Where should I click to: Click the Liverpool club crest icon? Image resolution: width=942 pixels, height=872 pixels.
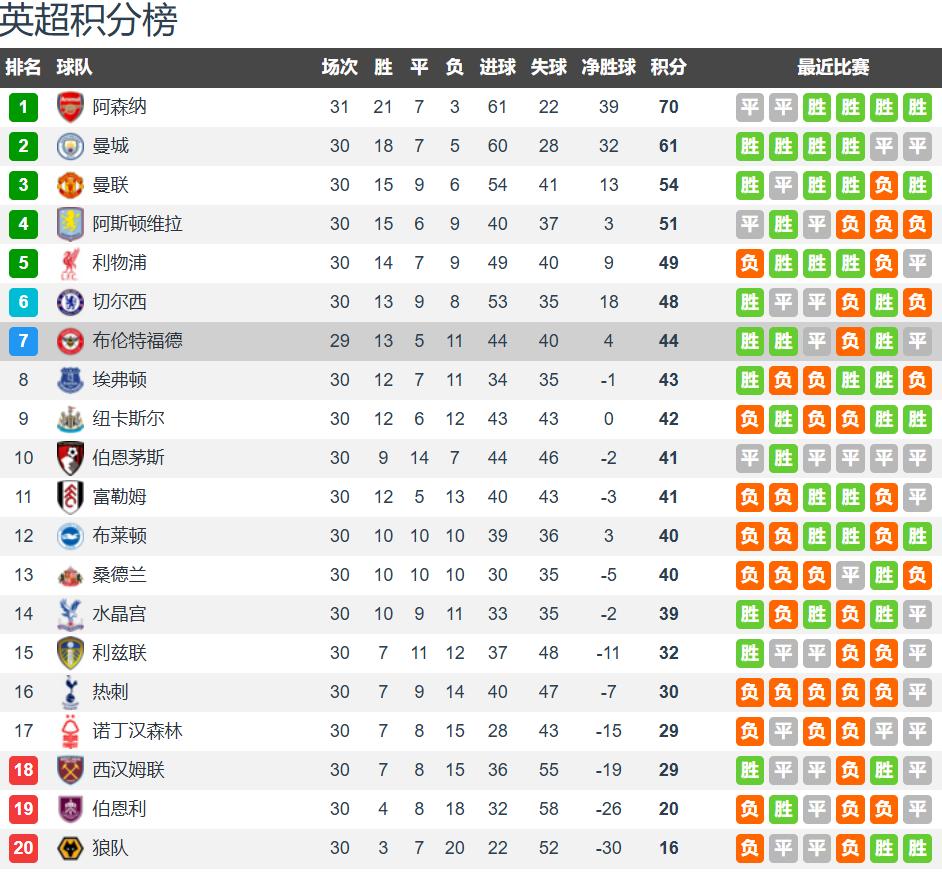tap(70, 263)
